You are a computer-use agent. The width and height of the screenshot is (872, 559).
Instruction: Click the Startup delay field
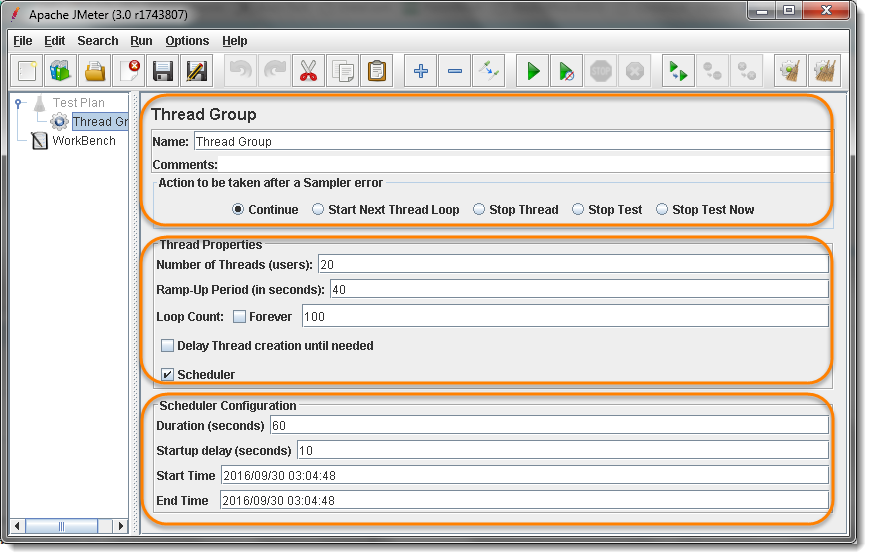pyautogui.click(x=563, y=451)
